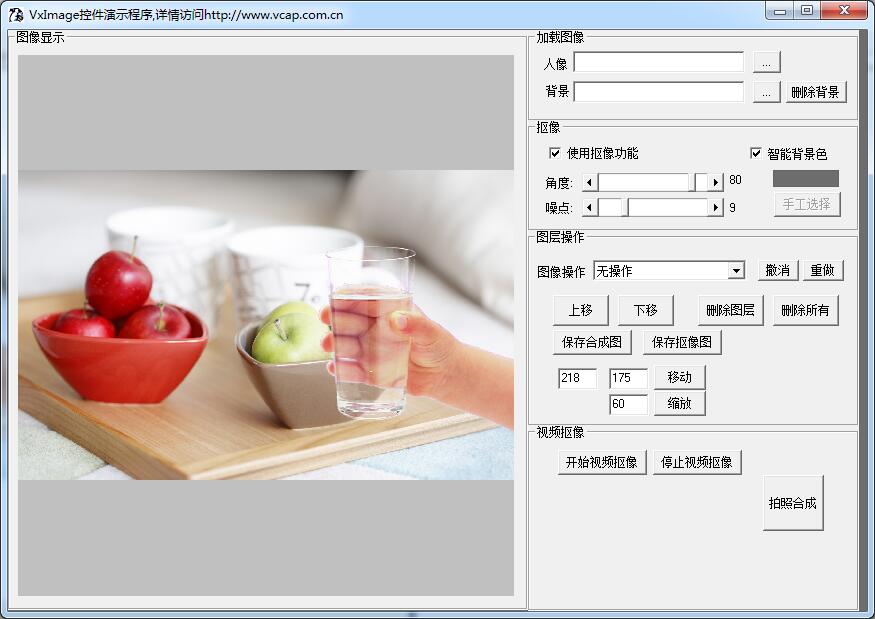Click the browse button next to 背景 field

[x=766, y=91]
